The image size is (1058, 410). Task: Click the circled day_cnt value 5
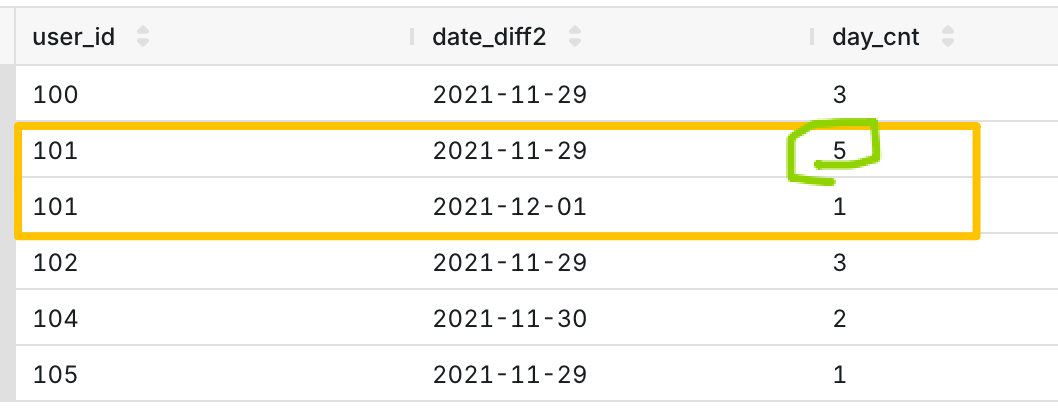(839, 152)
